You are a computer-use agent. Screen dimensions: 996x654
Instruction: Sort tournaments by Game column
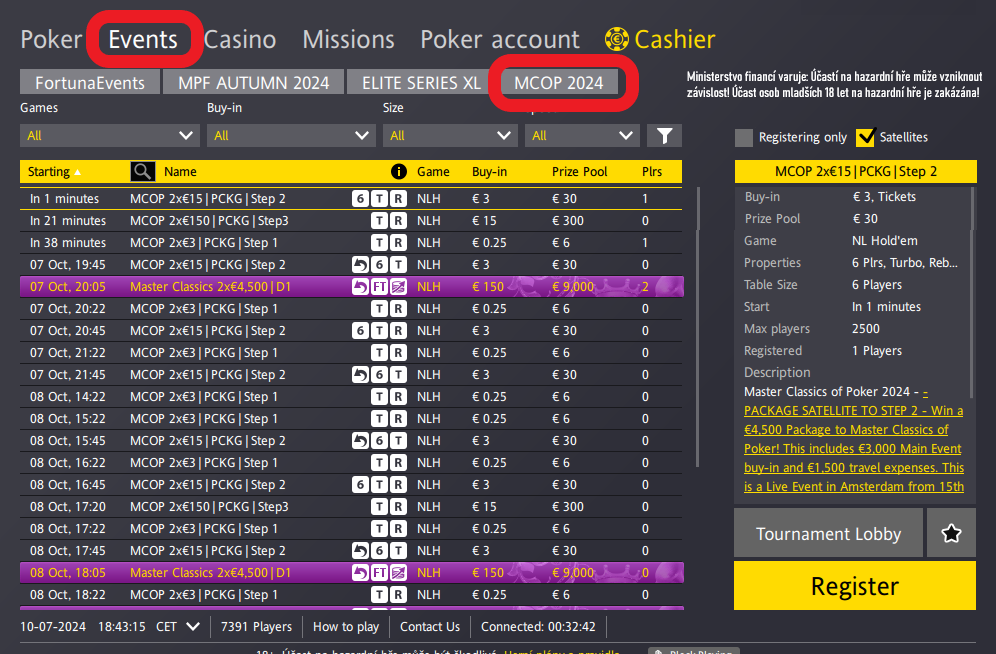433,171
